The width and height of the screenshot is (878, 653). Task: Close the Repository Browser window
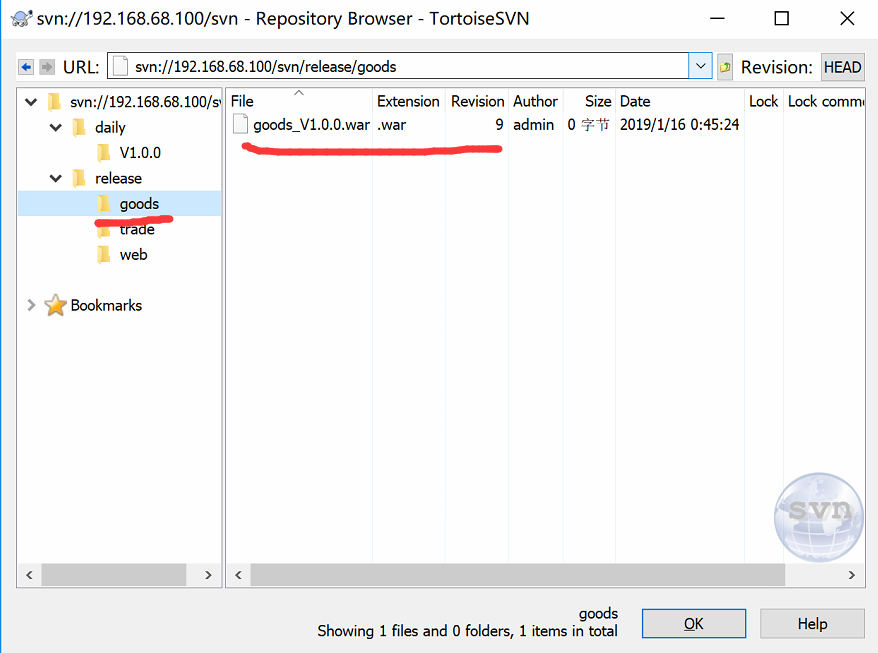coord(847,18)
